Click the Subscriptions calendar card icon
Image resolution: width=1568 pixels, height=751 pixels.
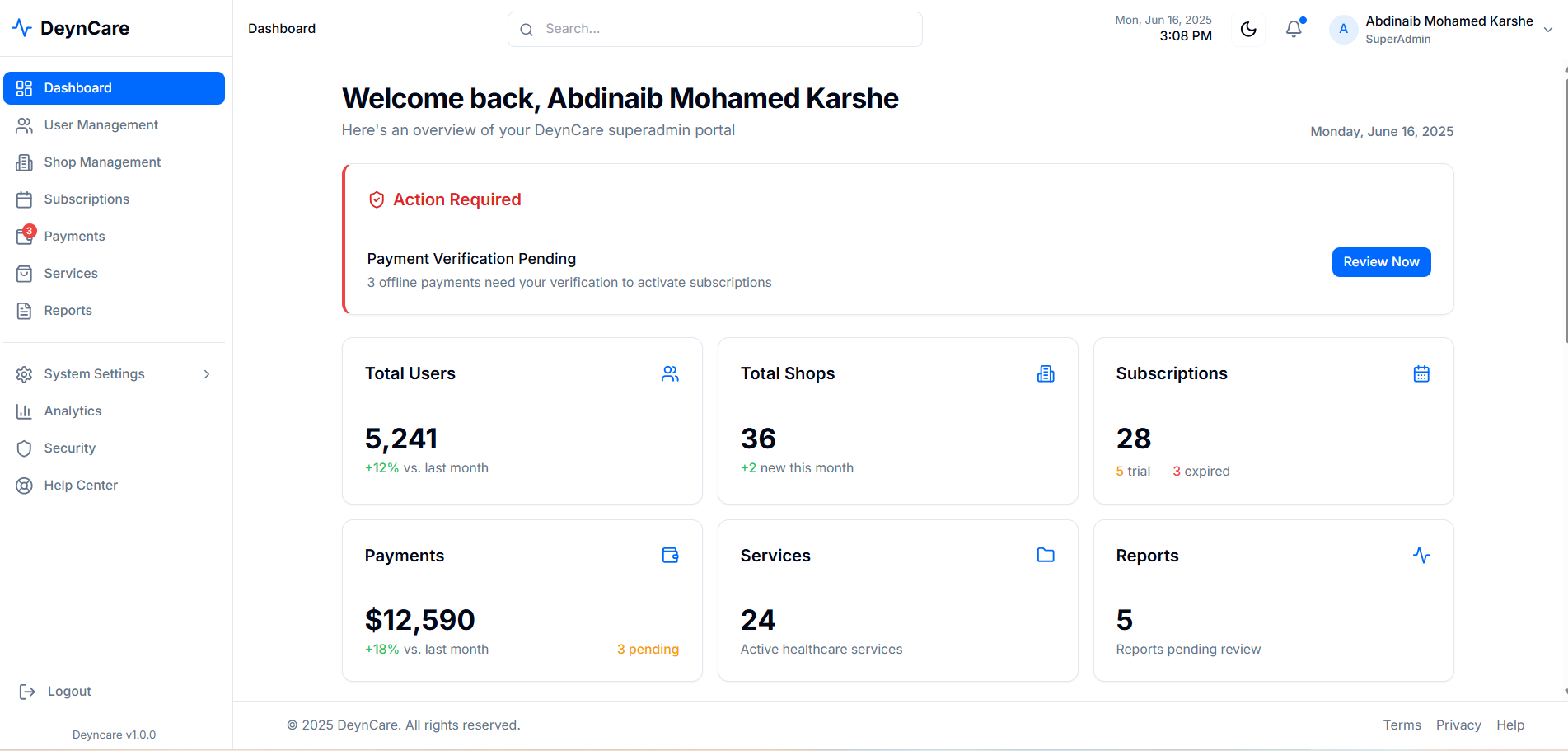1421,373
